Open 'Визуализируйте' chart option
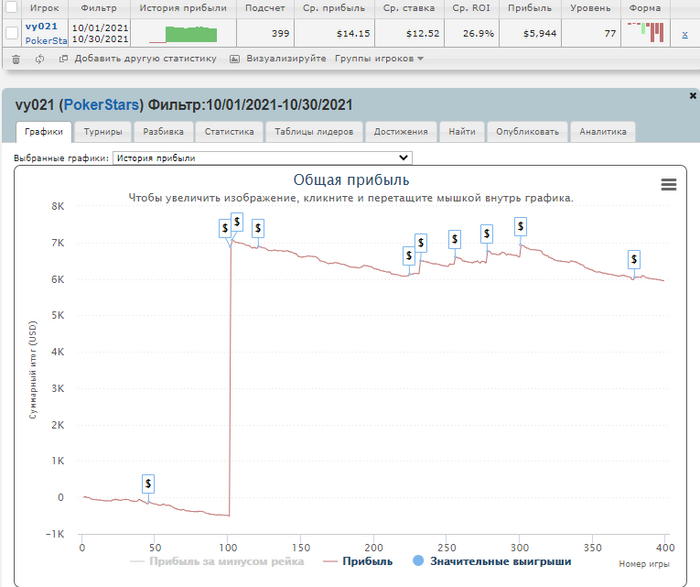Screen dimensions: 700x587 tap(278, 58)
